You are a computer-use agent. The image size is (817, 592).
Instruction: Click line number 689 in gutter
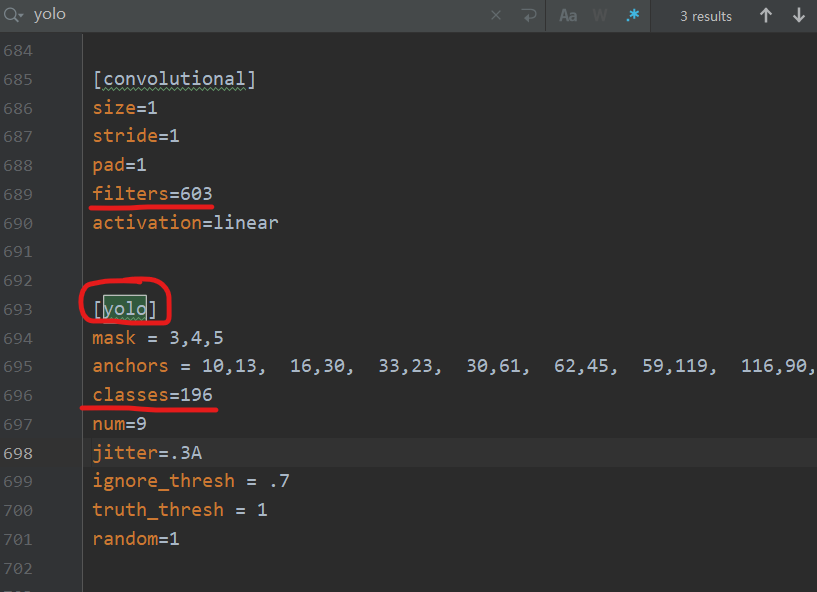(x=18, y=195)
